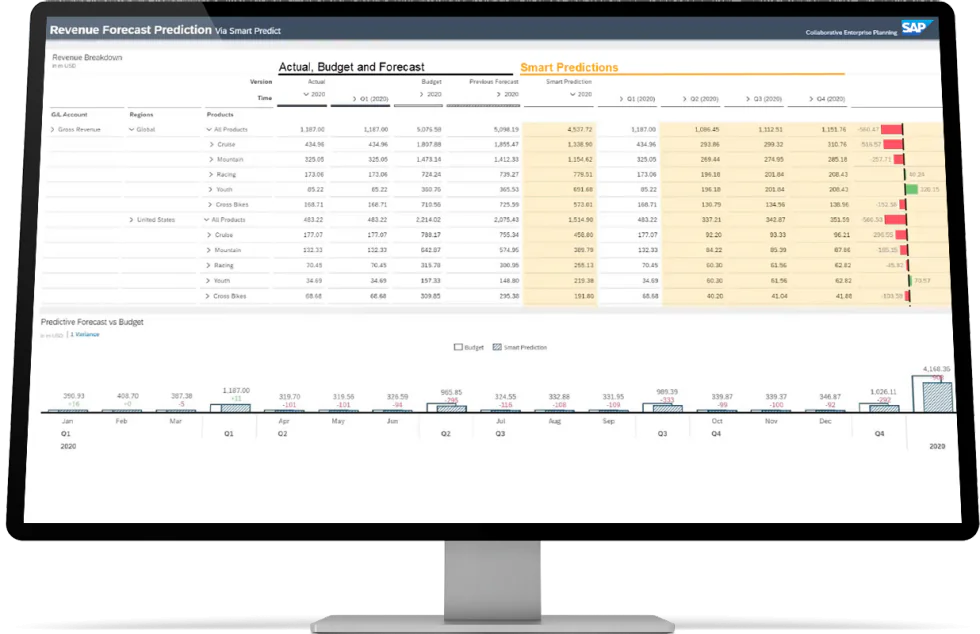Image resolution: width=980 pixels, height=634 pixels.
Task: Expand Youth product with actual 85.22
Action: (x=211, y=189)
